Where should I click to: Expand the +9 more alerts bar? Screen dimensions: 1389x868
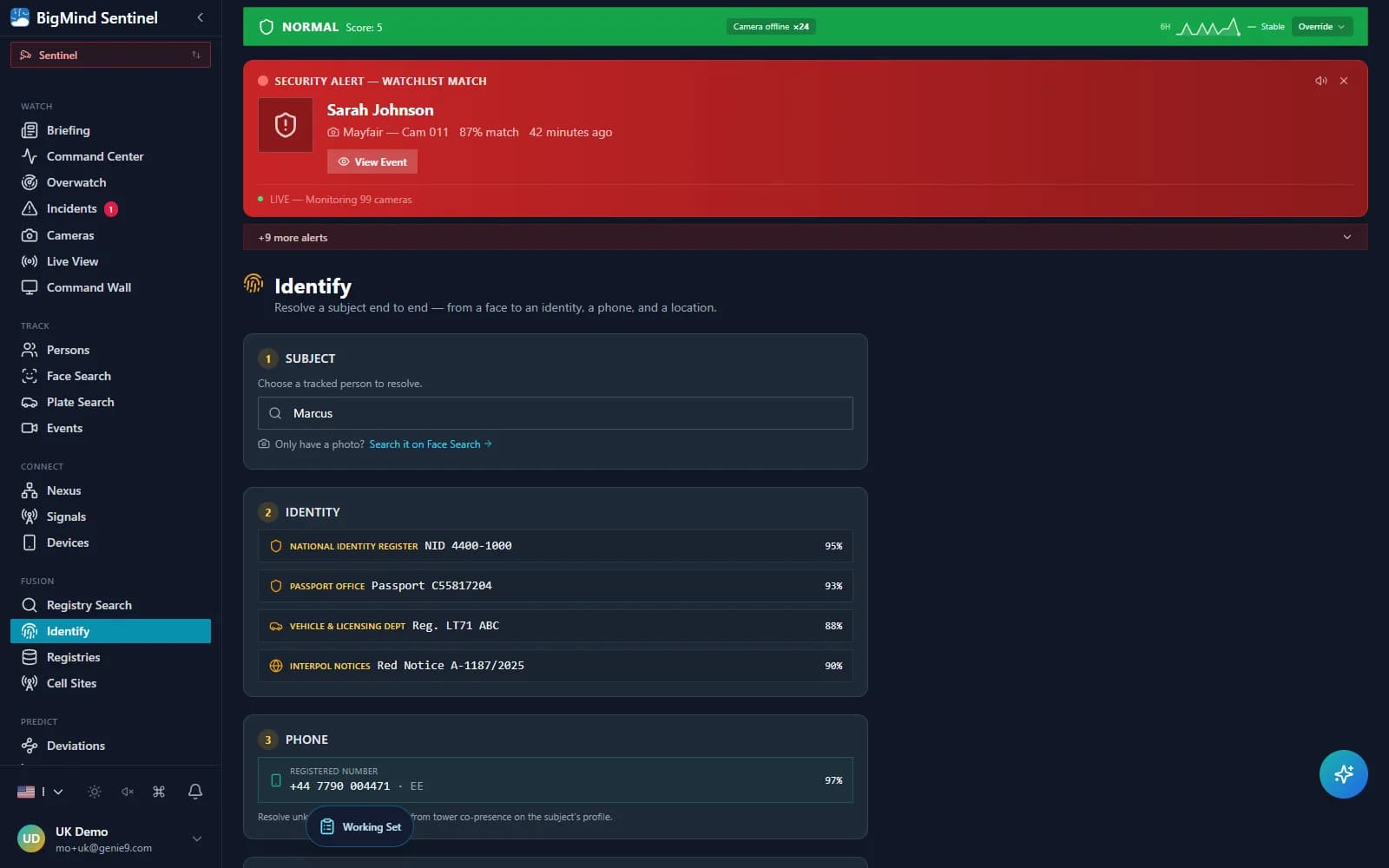tap(805, 237)
